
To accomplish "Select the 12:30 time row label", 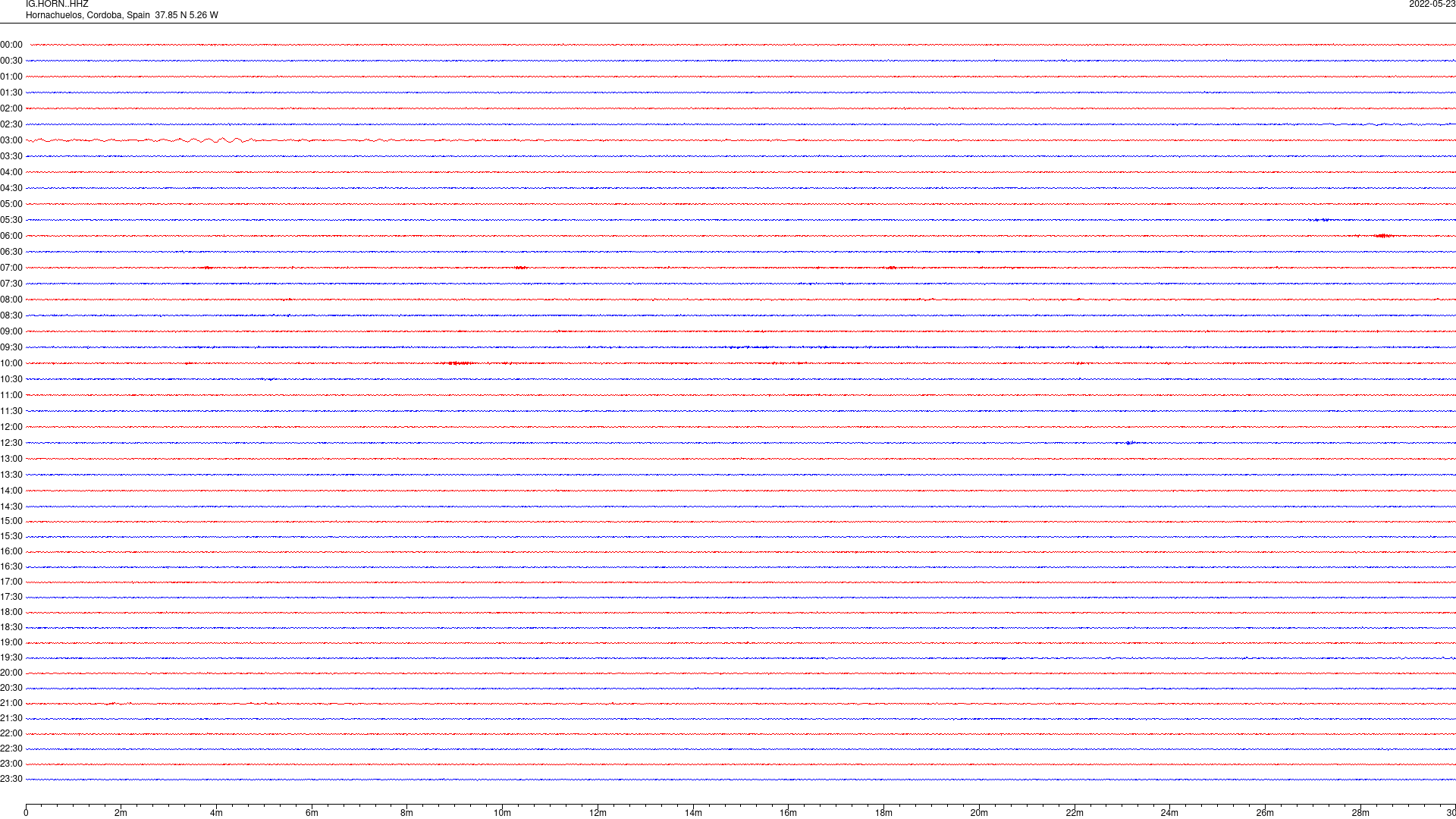I will pyautogui.click(x=11, y=443).
